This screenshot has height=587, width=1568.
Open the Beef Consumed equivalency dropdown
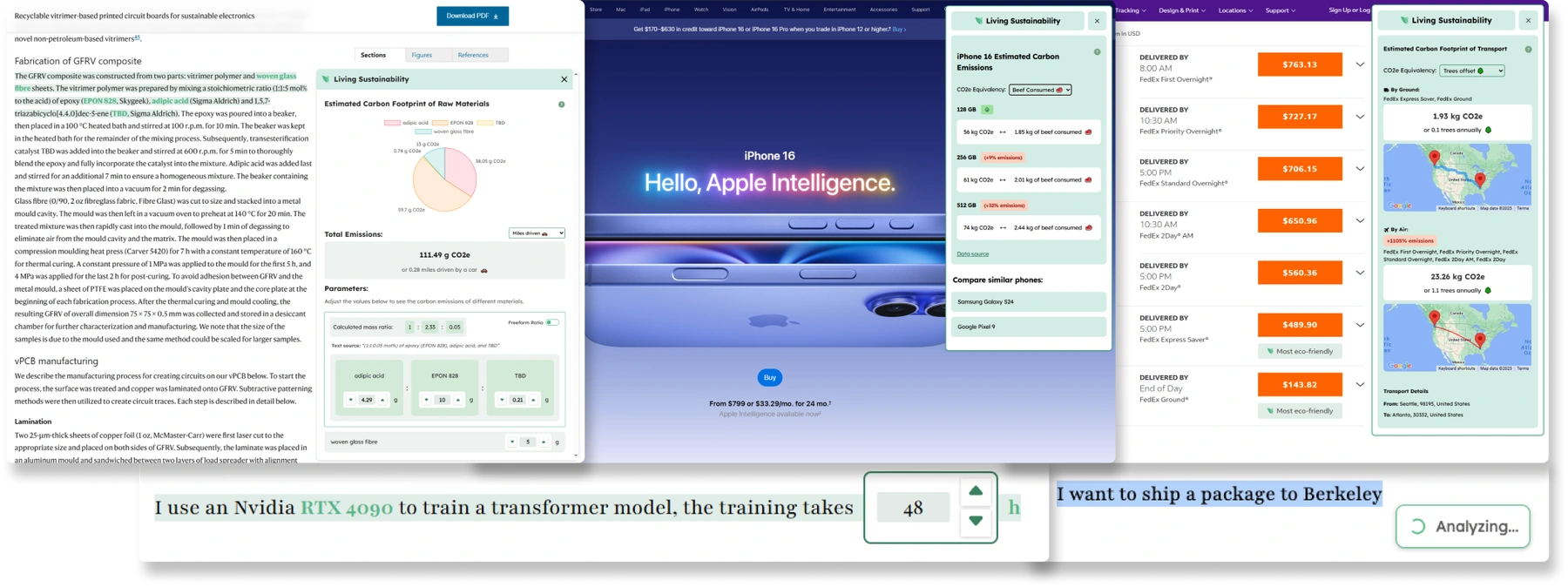tap(1040, 90)
